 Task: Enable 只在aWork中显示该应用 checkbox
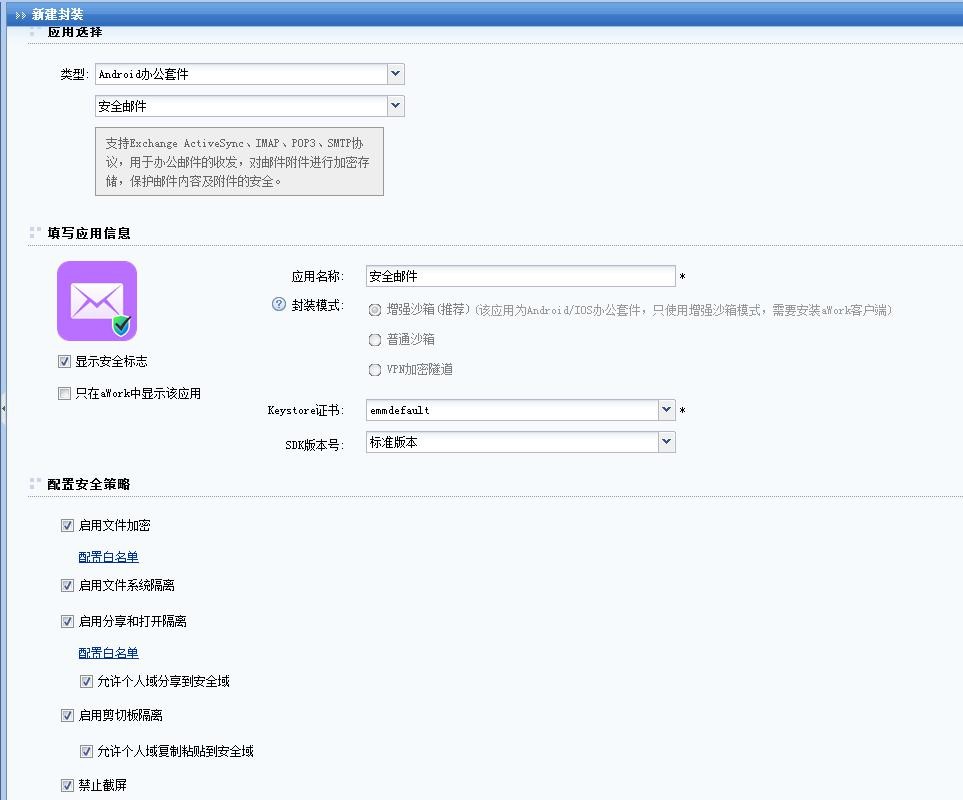(x=65, y=394)
